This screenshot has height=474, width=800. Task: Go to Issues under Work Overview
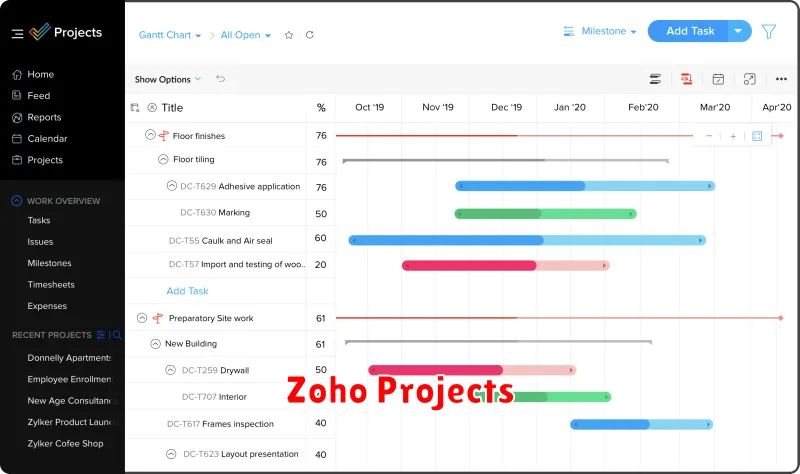(40, 242)
